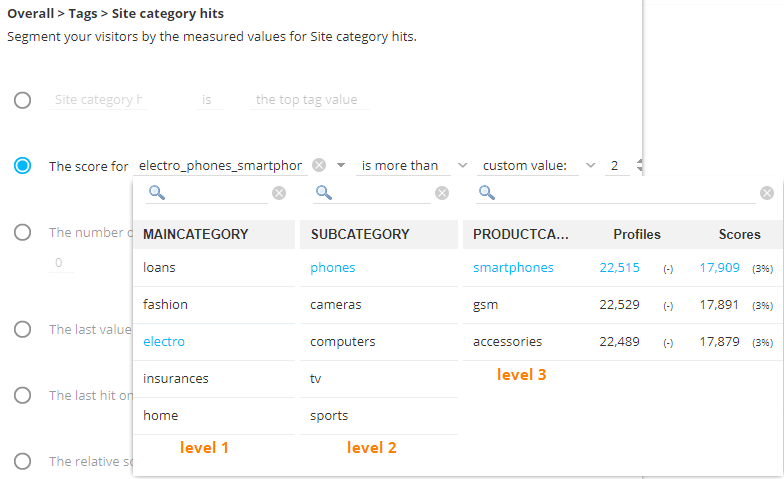The width and height of the screenshot is (784, 479).
Task: Select the 'The score for' radio option
Action: (x=22, y=166)
